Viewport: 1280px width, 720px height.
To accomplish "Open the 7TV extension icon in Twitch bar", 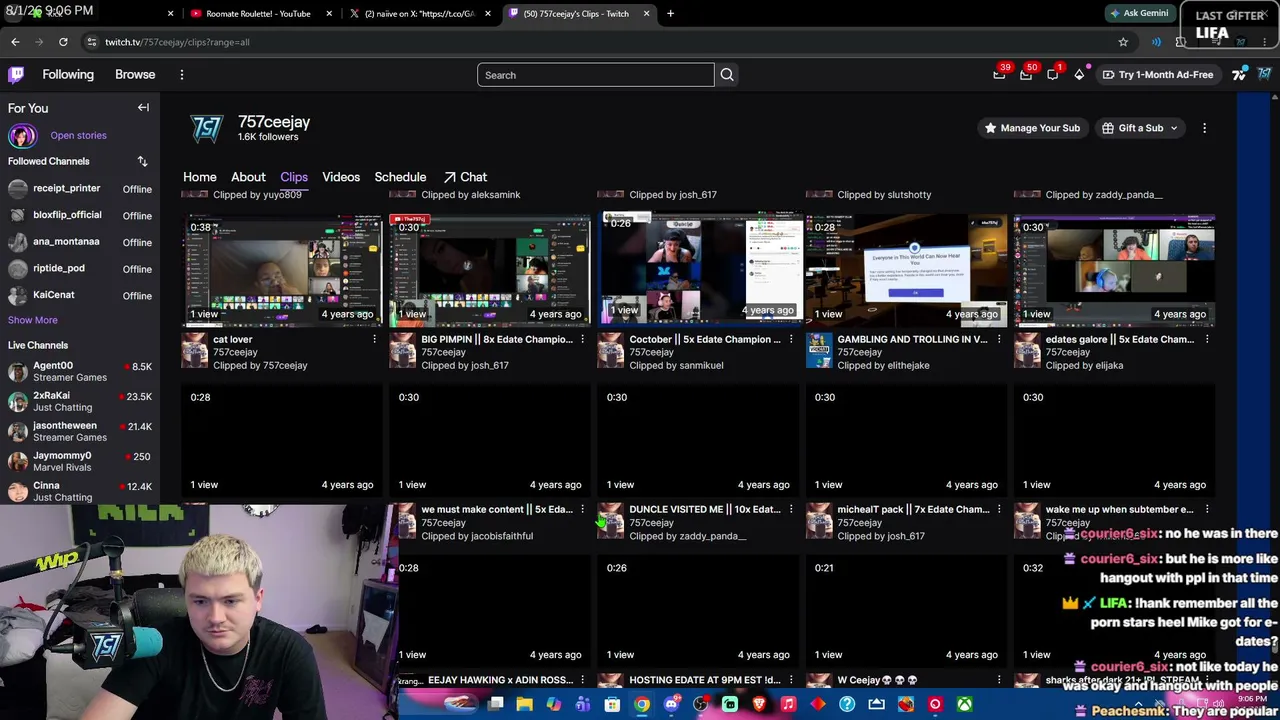I will point(1239,74).
